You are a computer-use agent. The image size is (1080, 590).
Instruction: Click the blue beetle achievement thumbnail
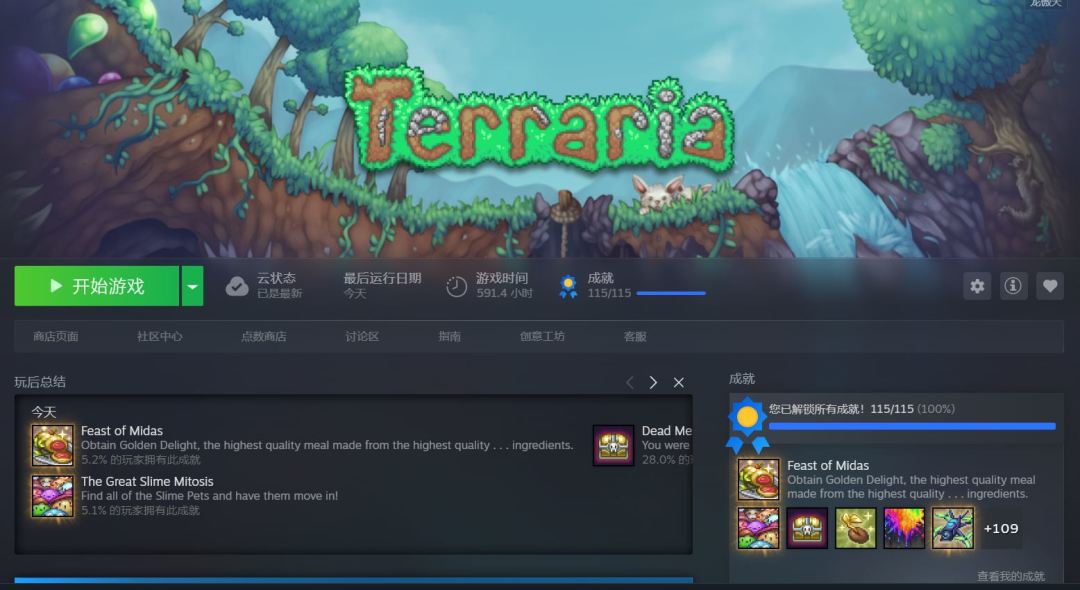953,528
